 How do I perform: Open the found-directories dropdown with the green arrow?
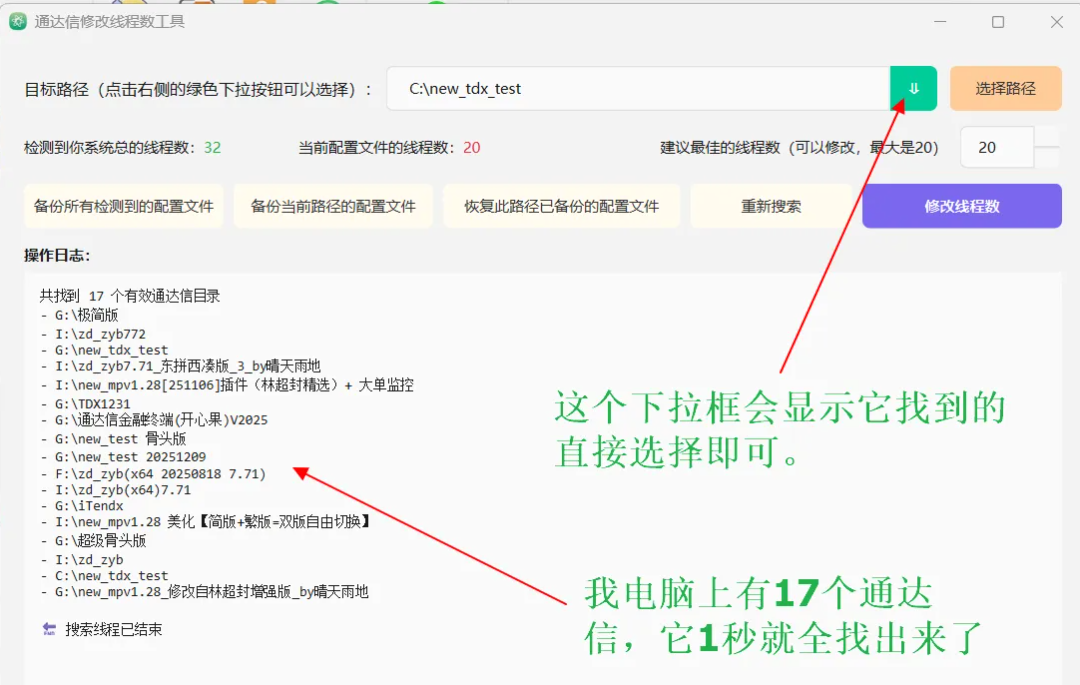point(913,88)
